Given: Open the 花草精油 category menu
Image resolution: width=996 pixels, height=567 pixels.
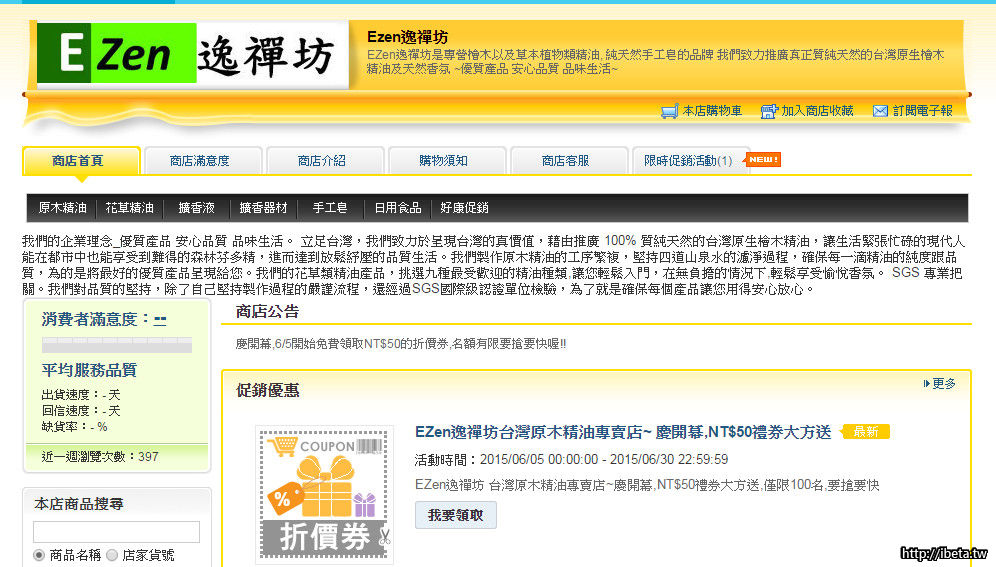Looking at the screenshot, I should click(129, 208).
